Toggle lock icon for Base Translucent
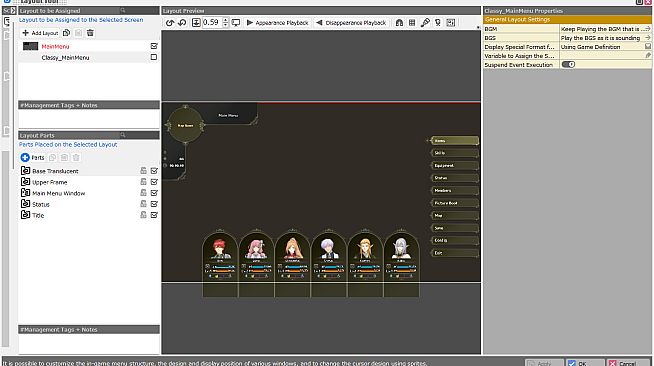This screenshot has width=654, height=366. coord(143,170)
